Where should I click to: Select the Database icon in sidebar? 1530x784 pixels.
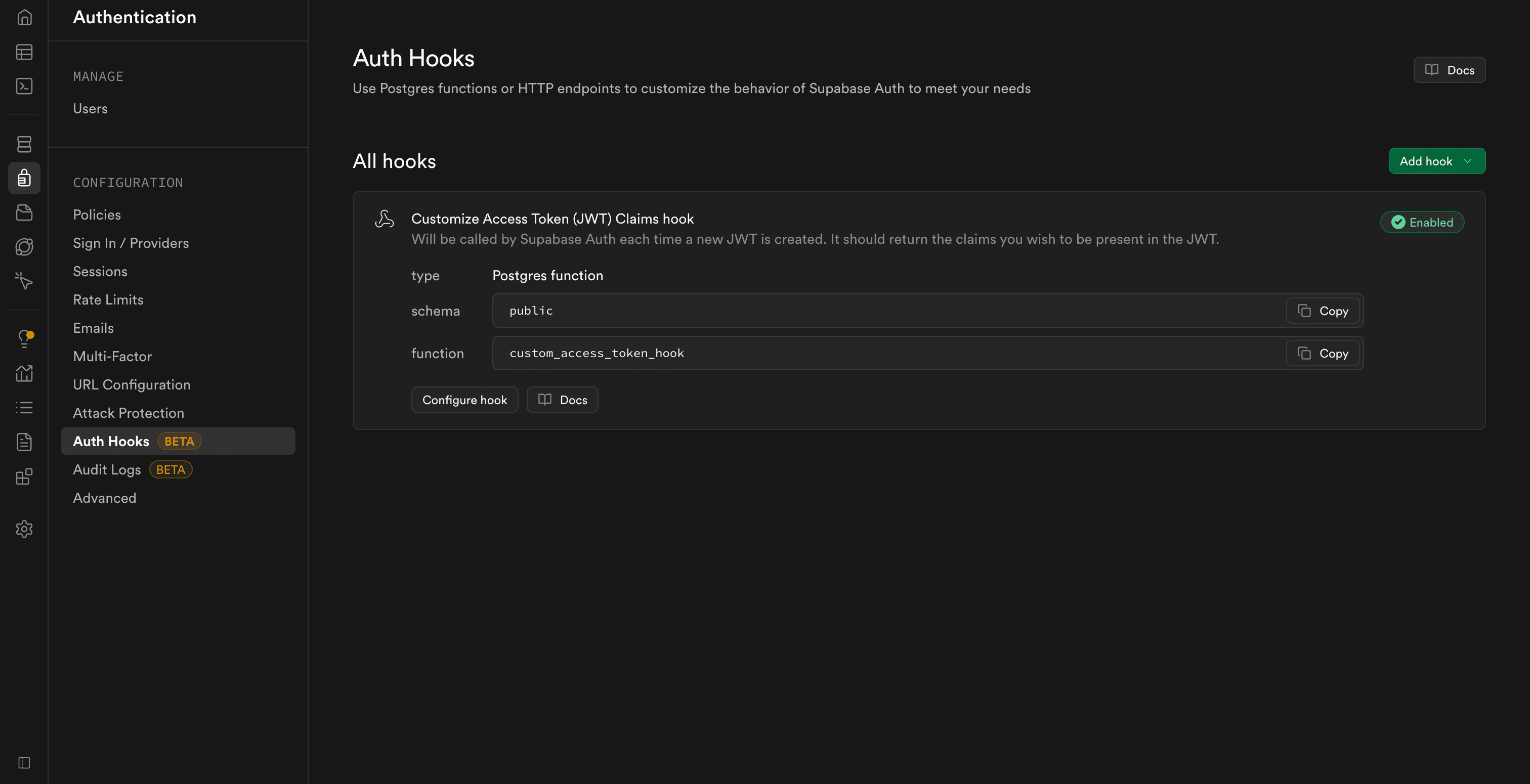point(24,144)
